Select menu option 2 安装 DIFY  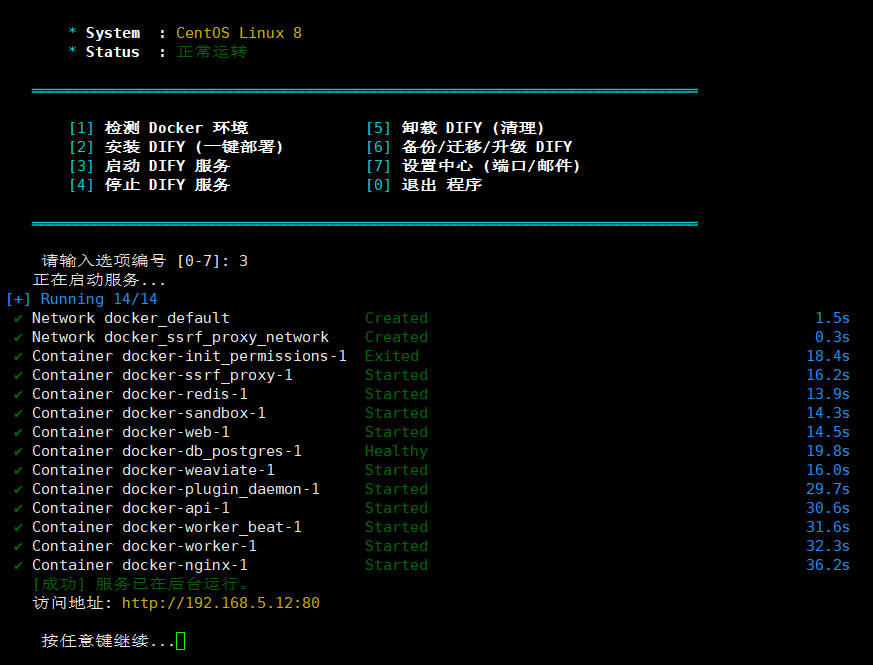coord(176,147)
